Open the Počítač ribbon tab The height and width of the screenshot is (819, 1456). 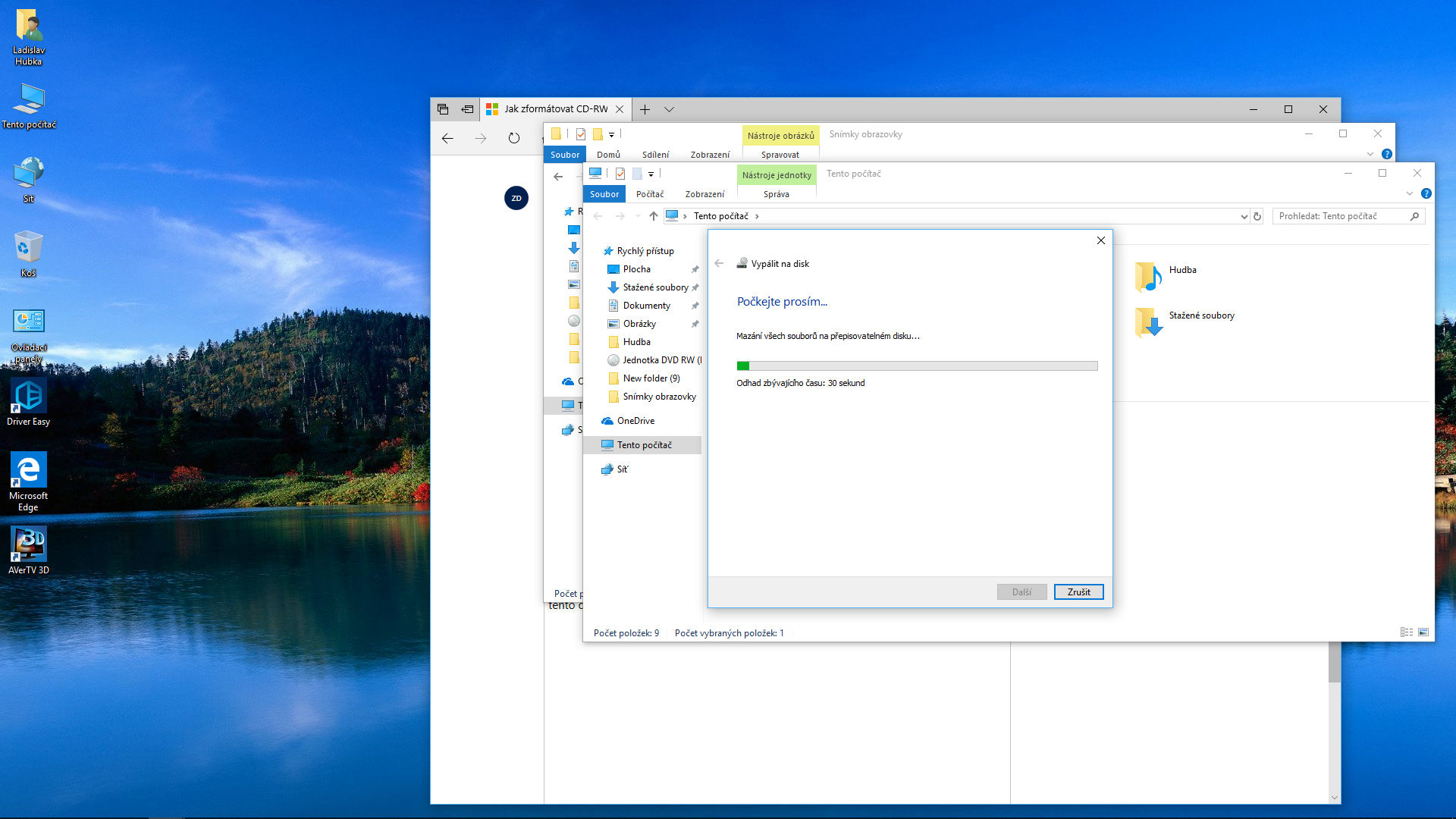tap(650, 194)
